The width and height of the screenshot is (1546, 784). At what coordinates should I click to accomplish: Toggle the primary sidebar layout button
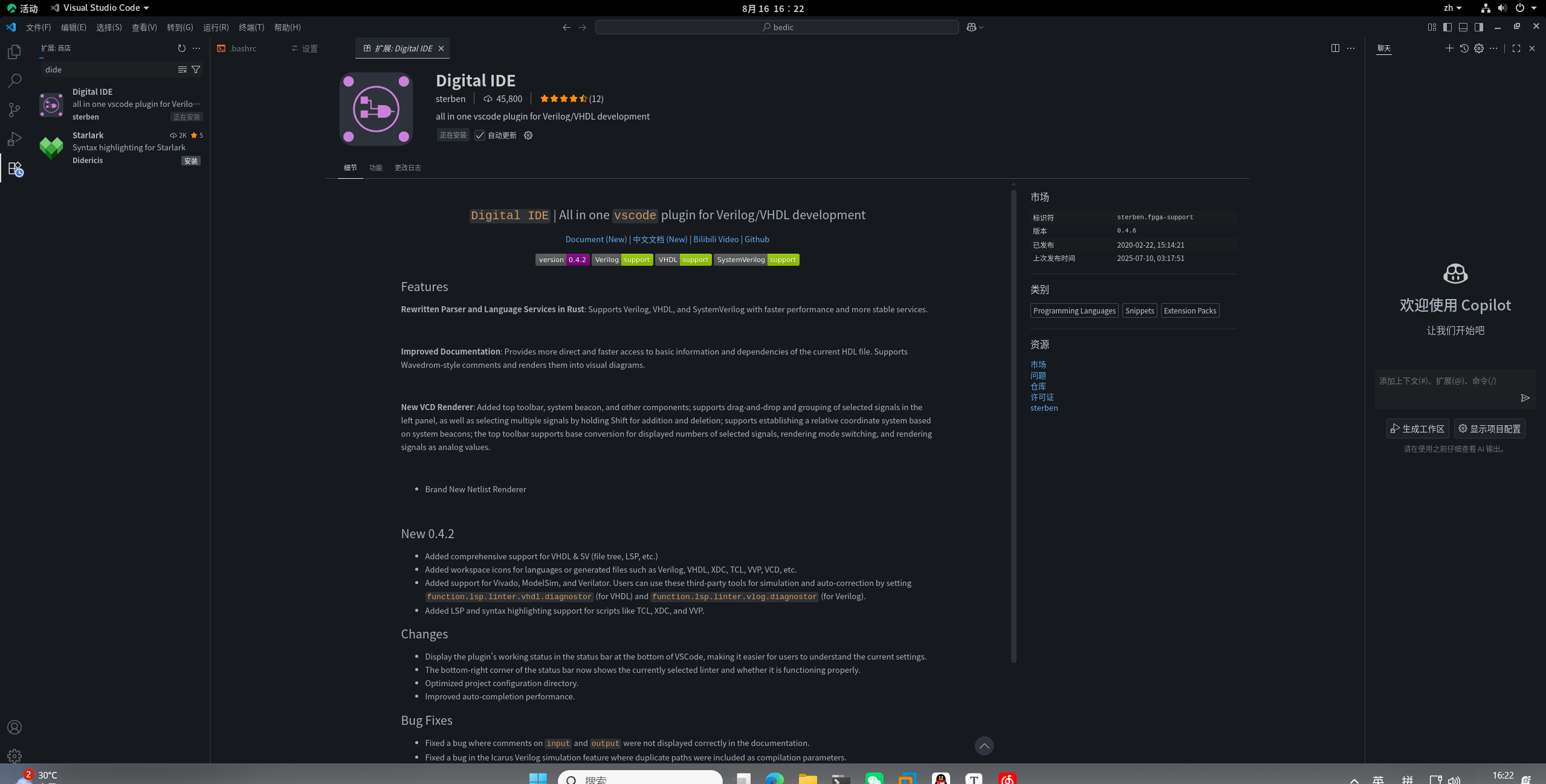tap(1447, 27)
